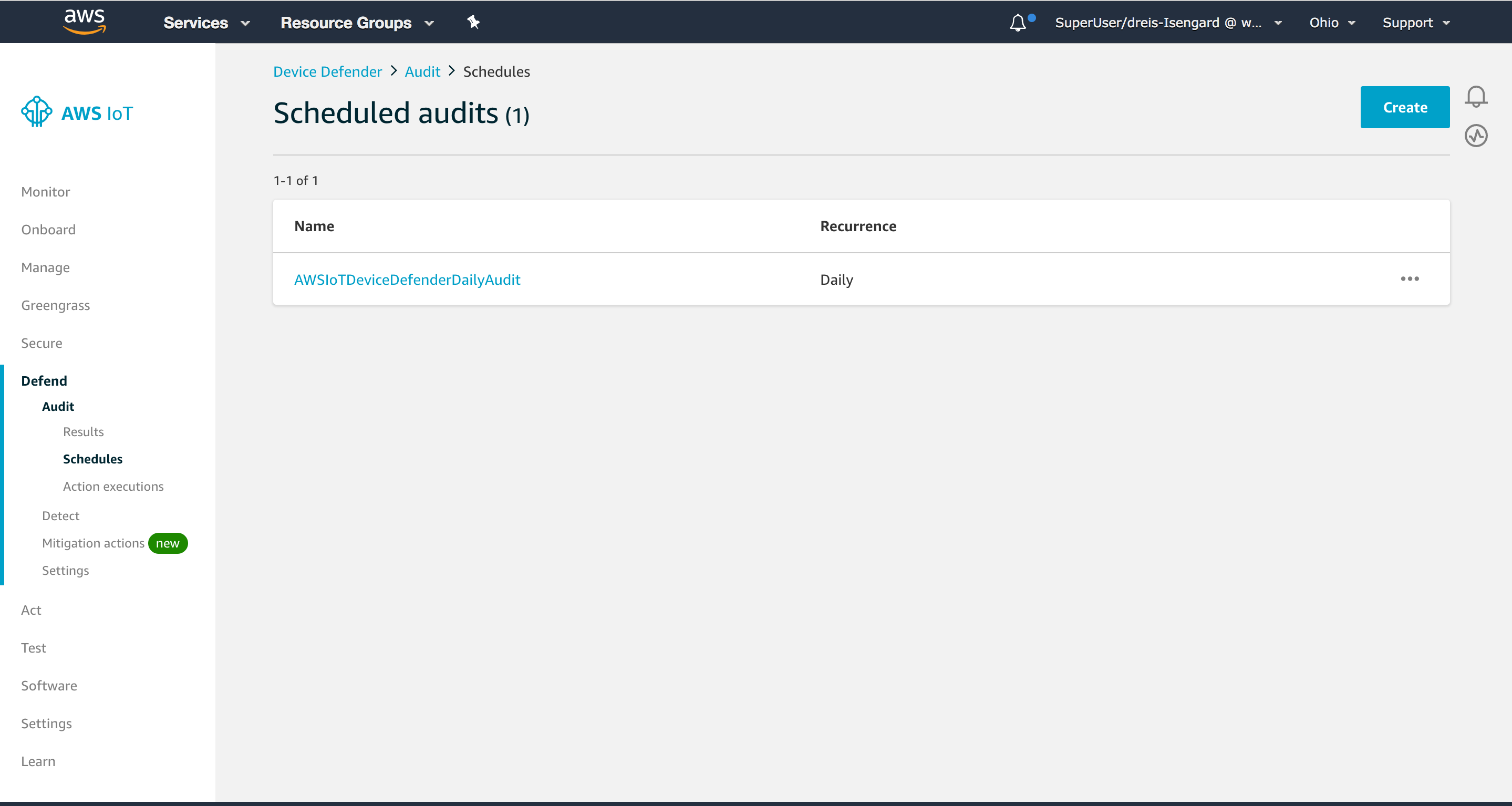The width and height of the screenshot is (1512, 806).
Task: Select Onboard in the sidebar
Action: (x=48, y=230)
